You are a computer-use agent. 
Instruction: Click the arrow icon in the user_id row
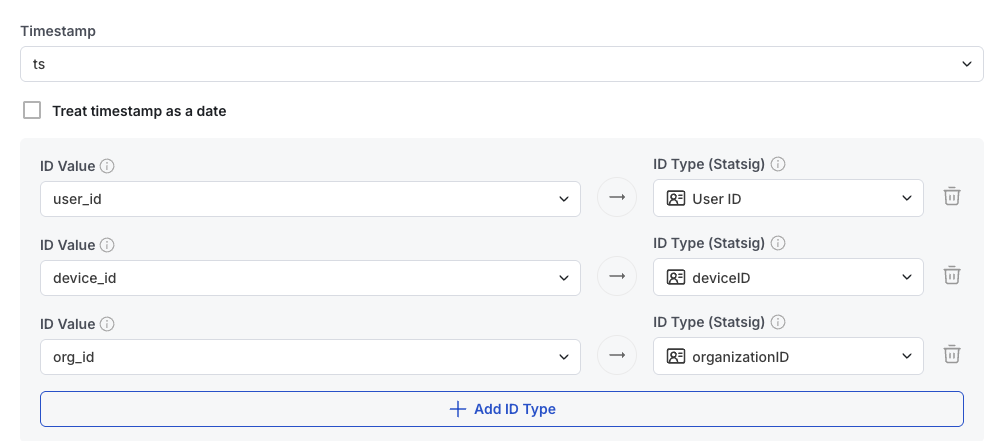[617, 198]
